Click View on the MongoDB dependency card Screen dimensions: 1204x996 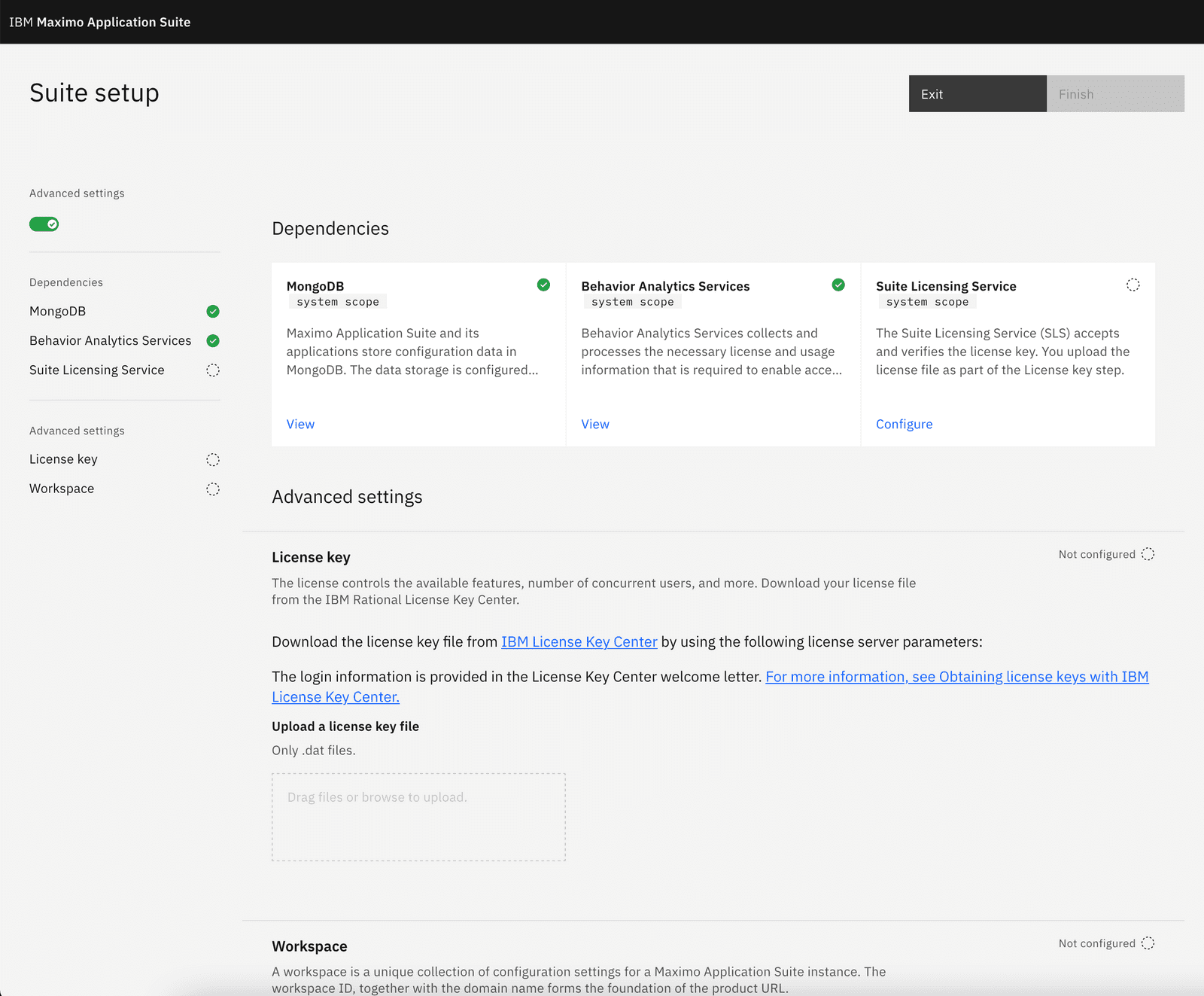point(300,424)
